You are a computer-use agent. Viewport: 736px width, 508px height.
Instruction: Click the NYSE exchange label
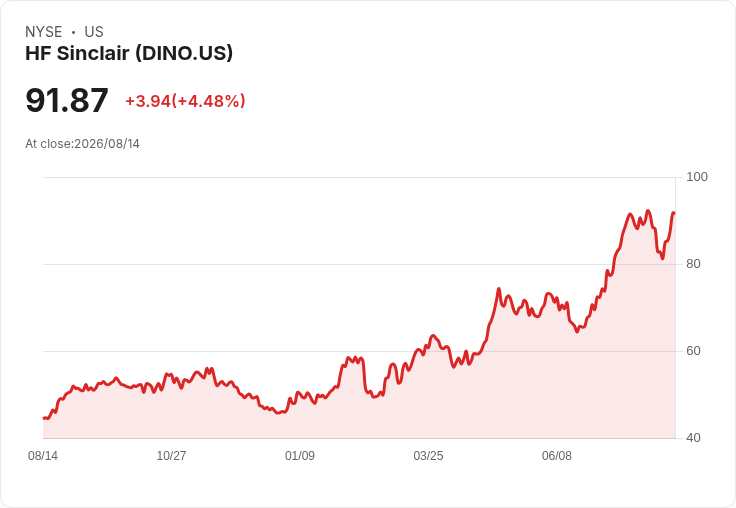(x=44, y=32)
